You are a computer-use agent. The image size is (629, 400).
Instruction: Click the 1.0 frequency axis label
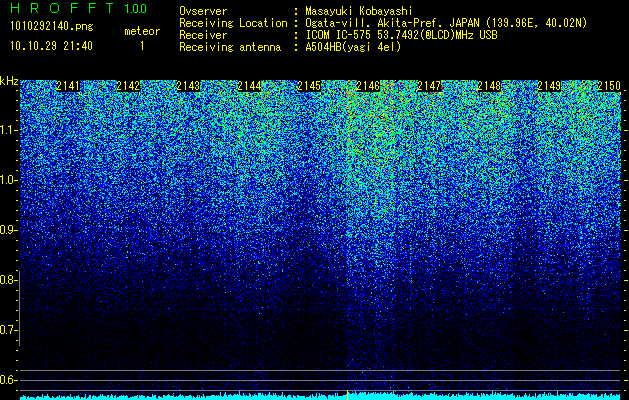click(x=8, y=180)
